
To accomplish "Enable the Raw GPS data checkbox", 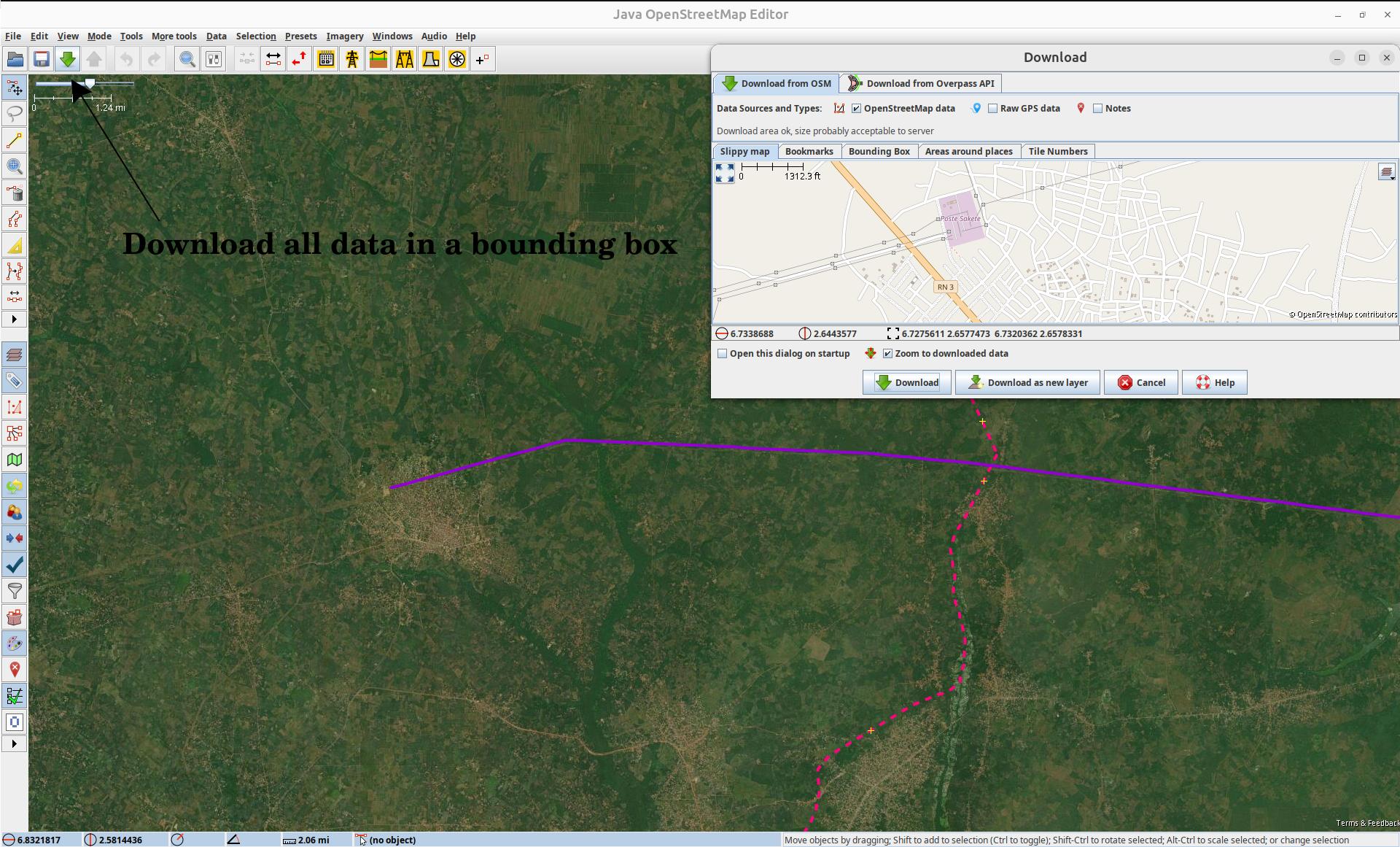I will (992, 109).
